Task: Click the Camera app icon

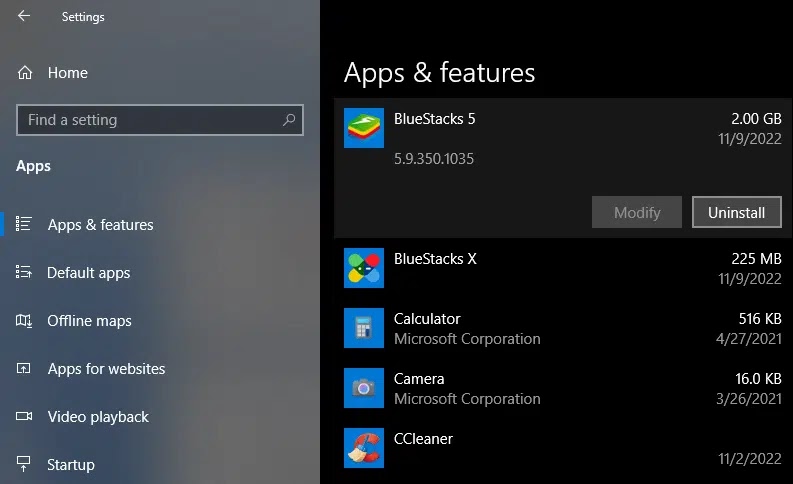Action: click(x=364, y=388)
